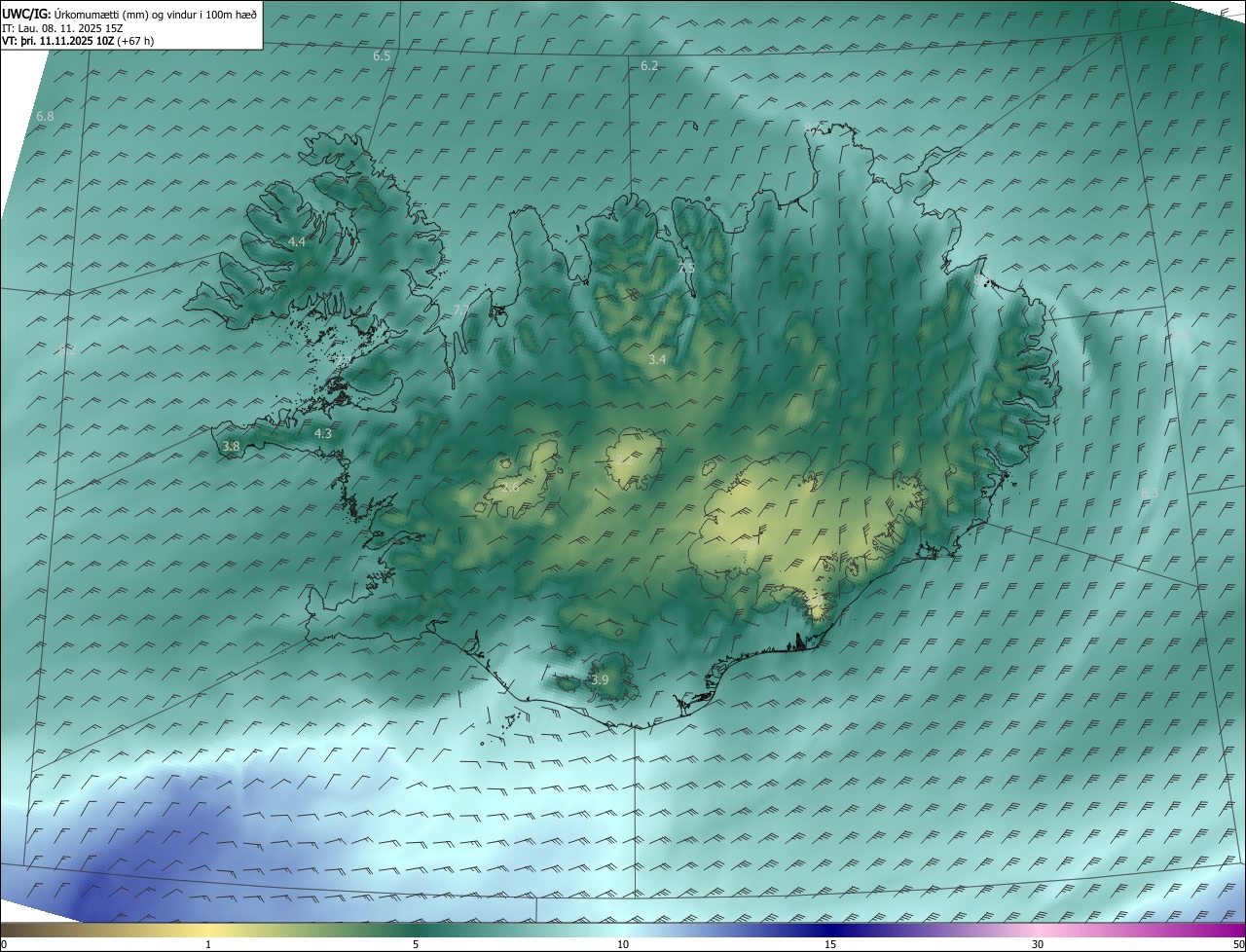Click the brown start of the color bar
Viewport: 1246px width, 952px height.
pyautogui.click(x=15, y=930)
